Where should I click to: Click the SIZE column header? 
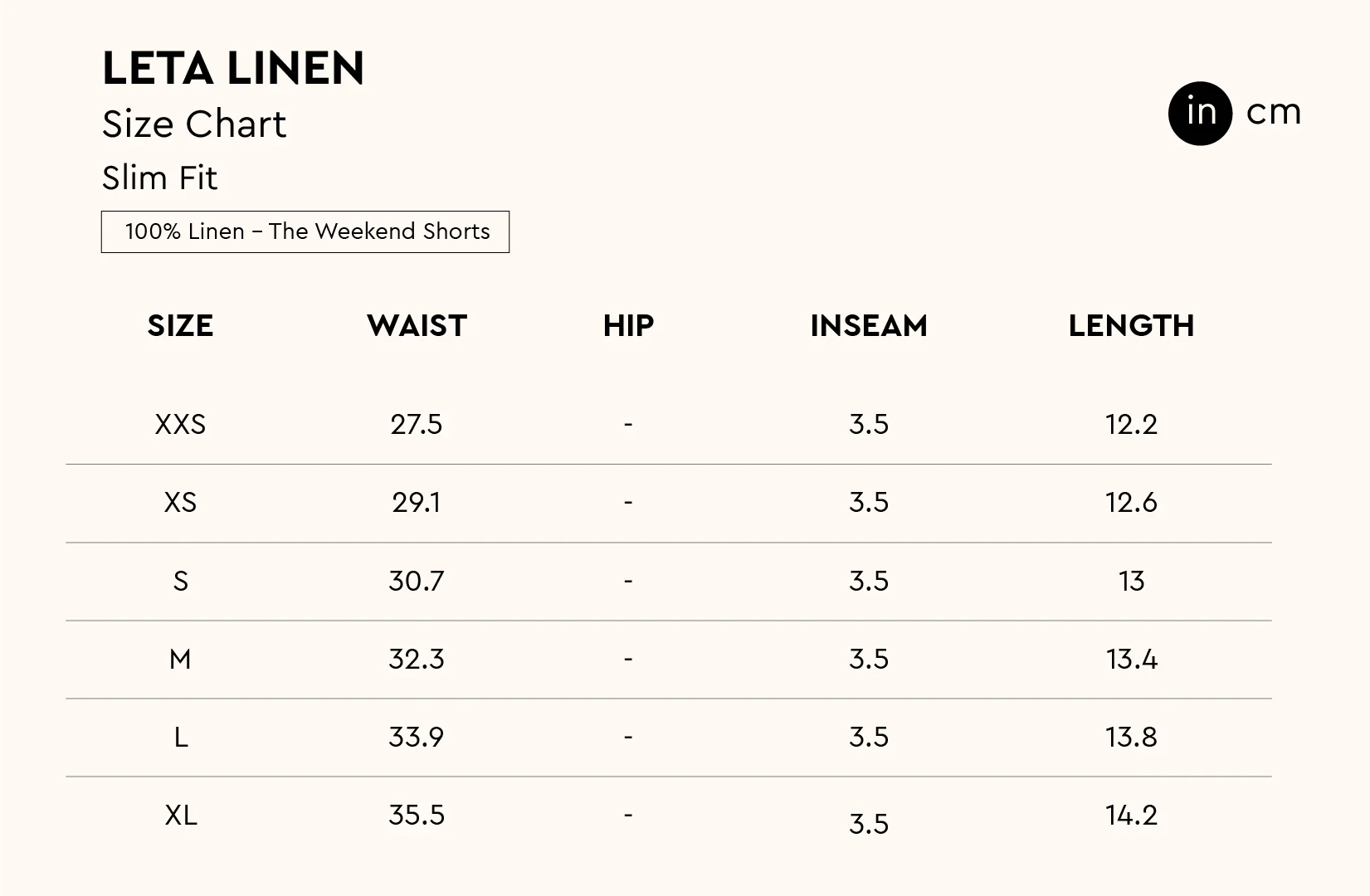pyautogui.click(x=180, y=326)
